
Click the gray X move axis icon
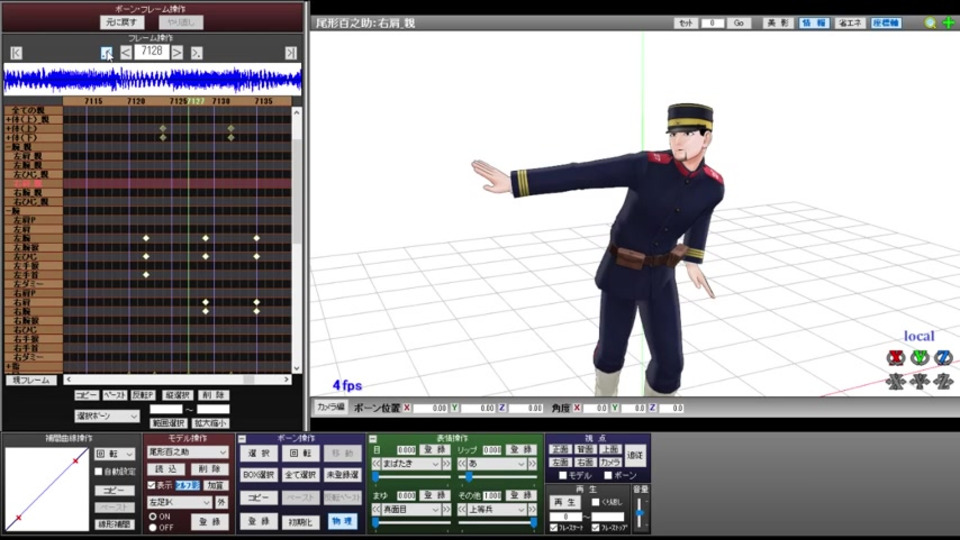pos(896,381)
